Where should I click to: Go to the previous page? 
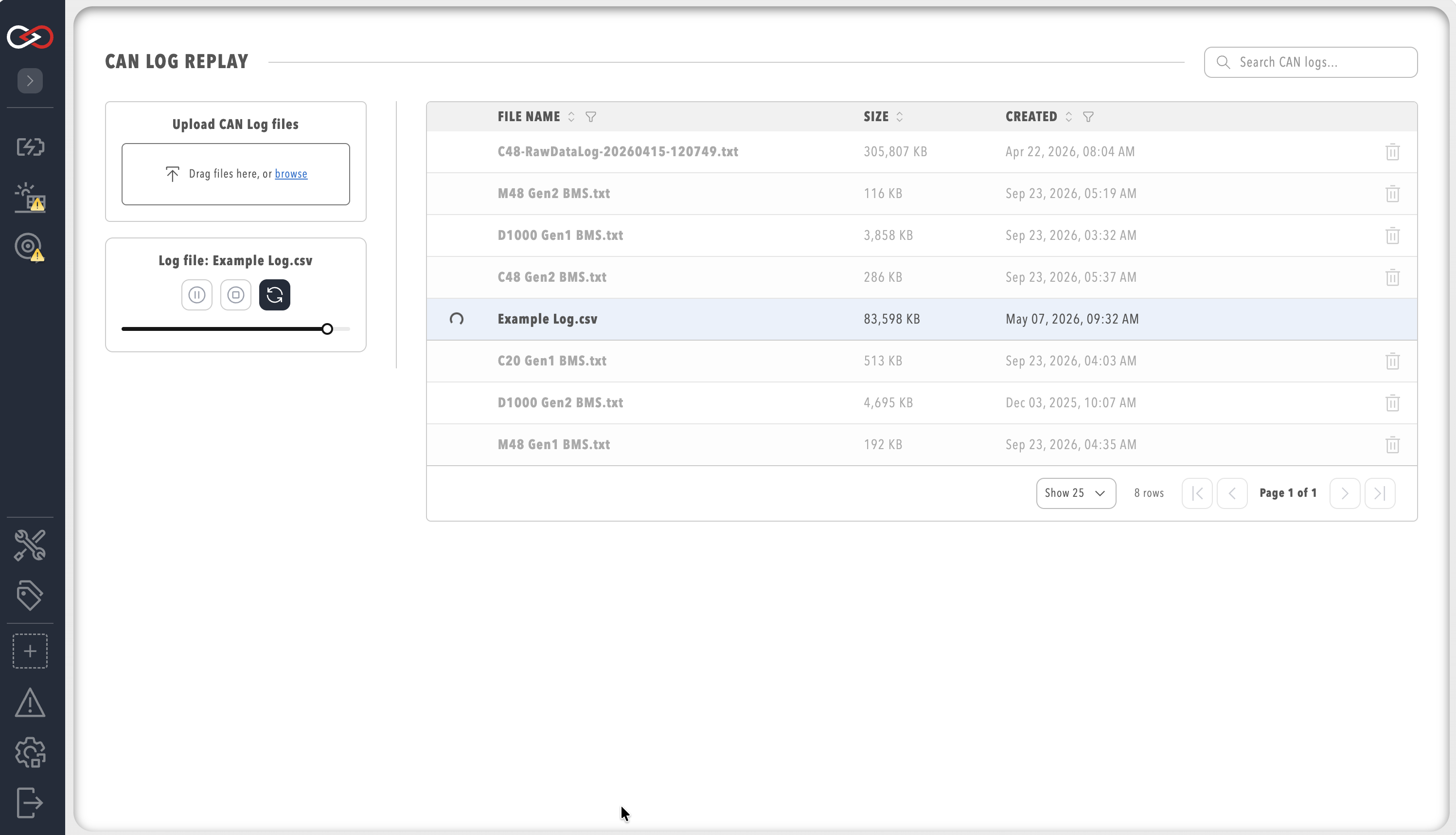tap(1232, 493)
